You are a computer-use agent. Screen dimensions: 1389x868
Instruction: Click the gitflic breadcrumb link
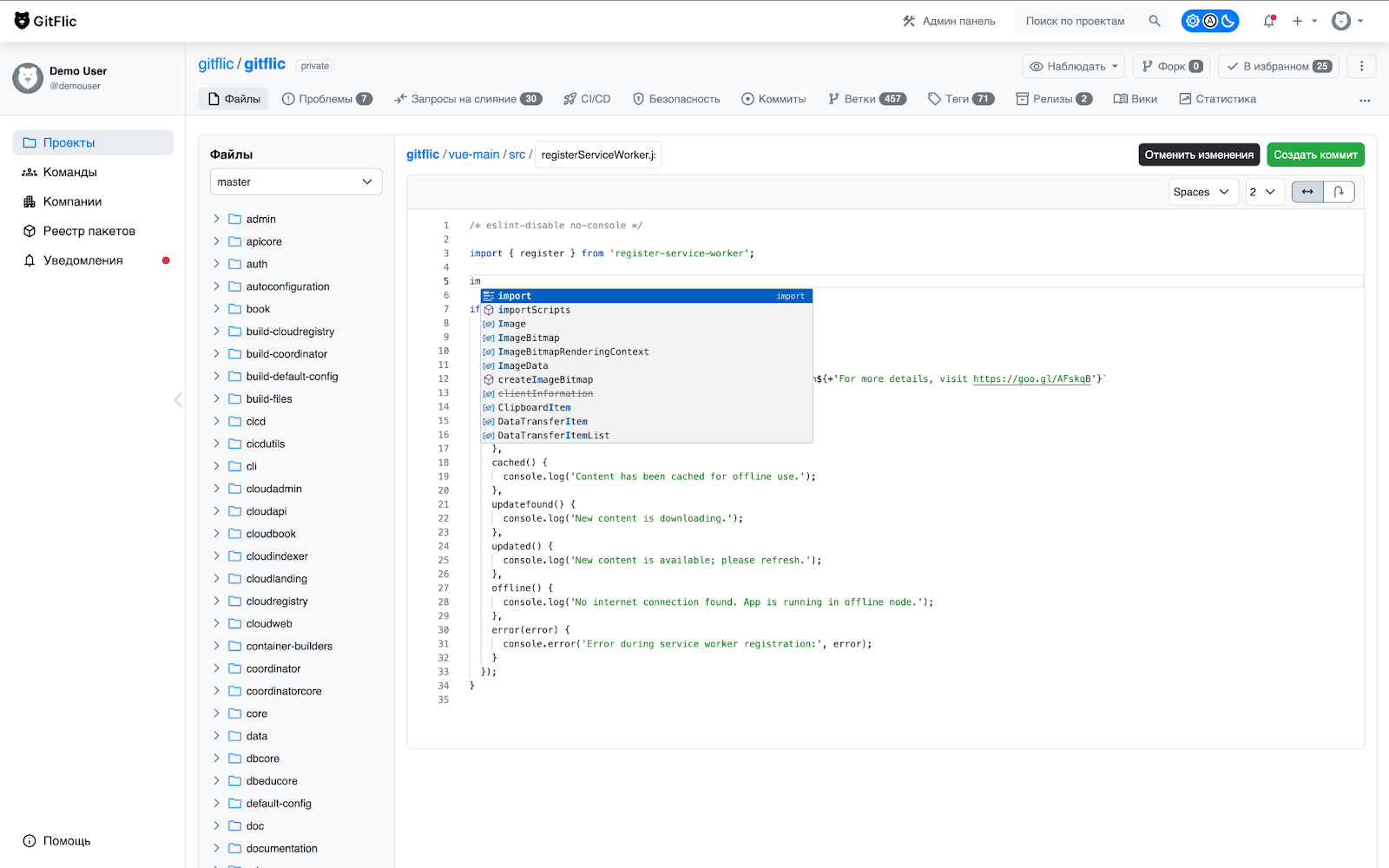pos(423,155)
